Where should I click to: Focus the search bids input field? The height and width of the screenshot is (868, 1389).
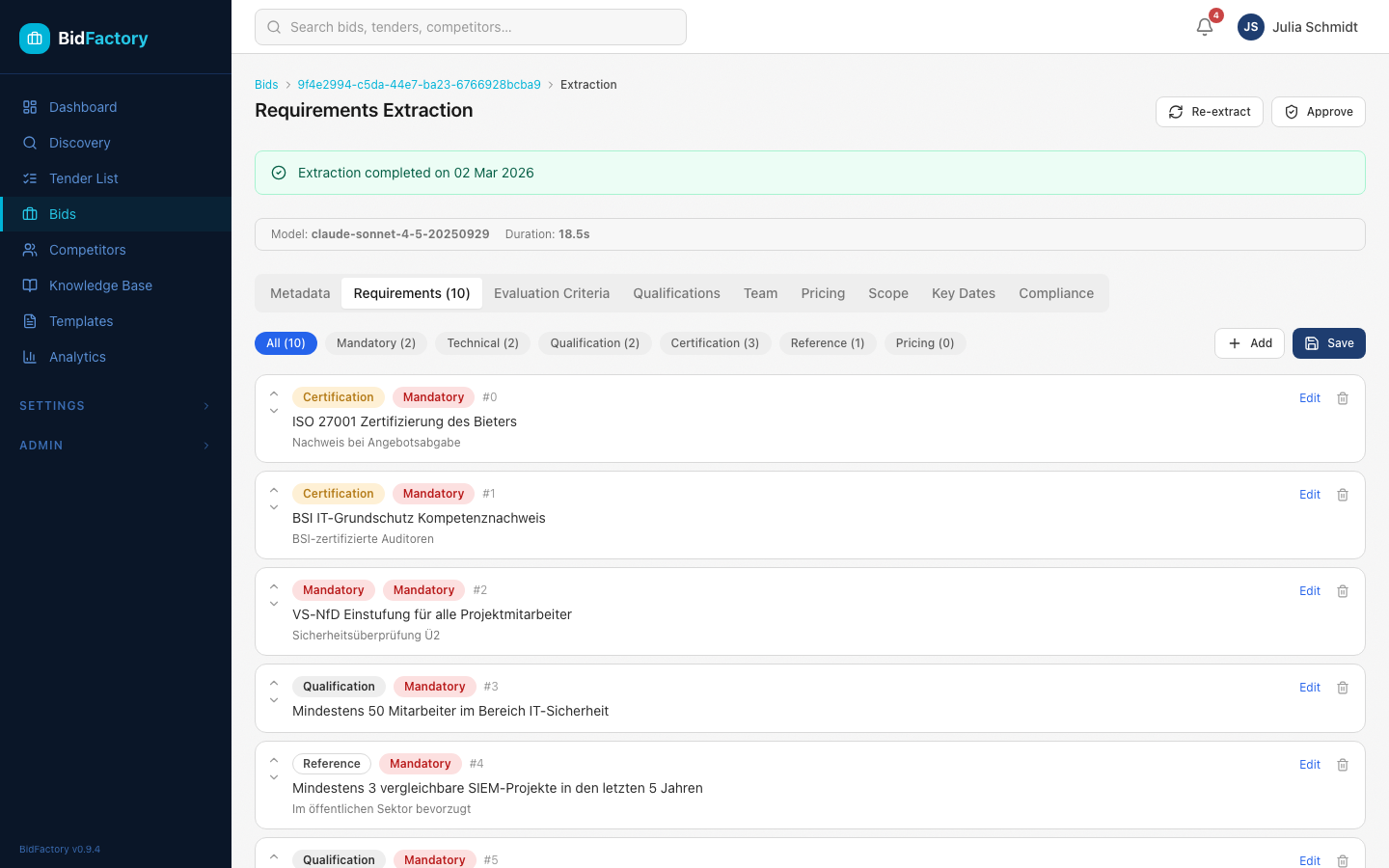471,27
